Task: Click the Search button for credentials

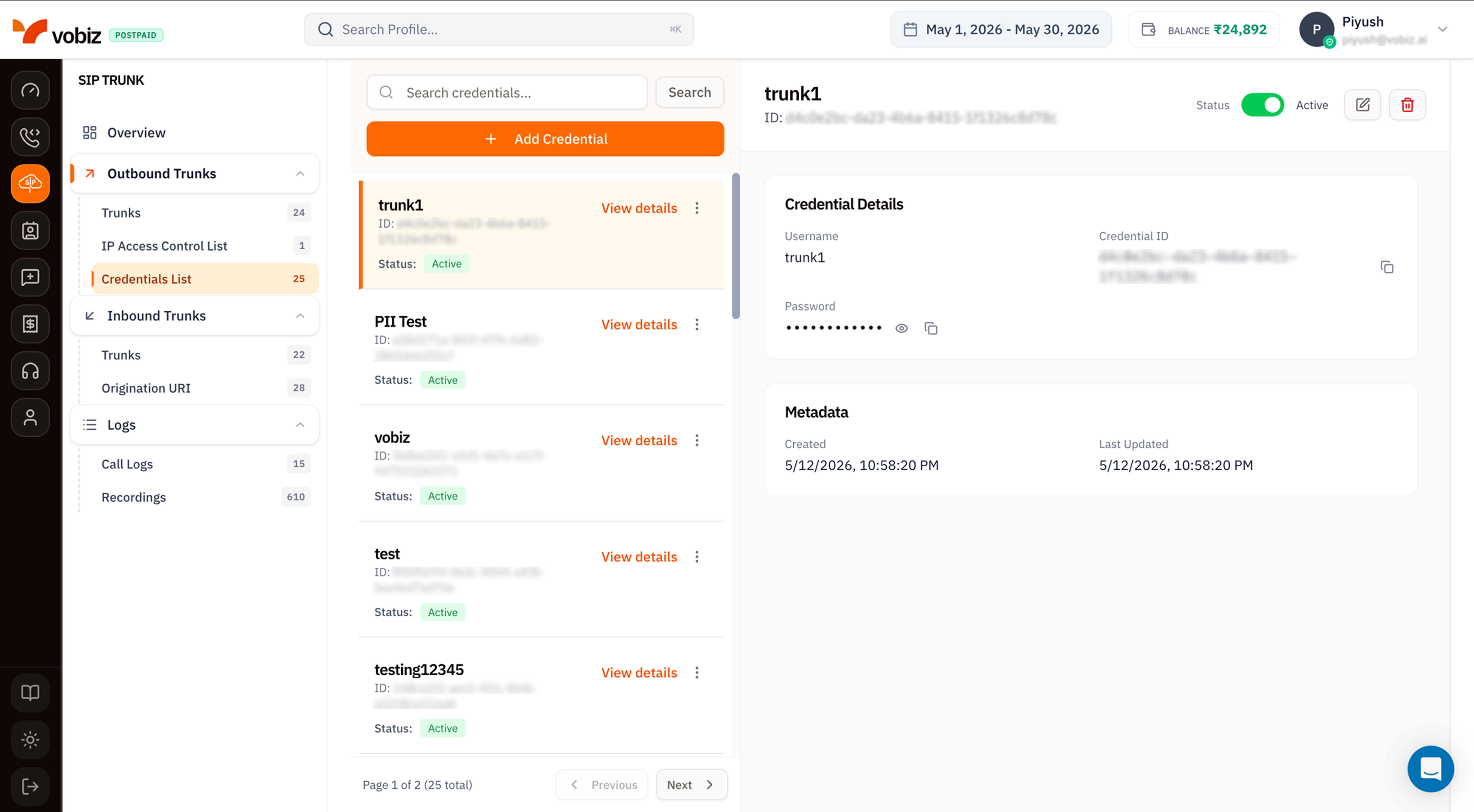Action: point(689,92)
